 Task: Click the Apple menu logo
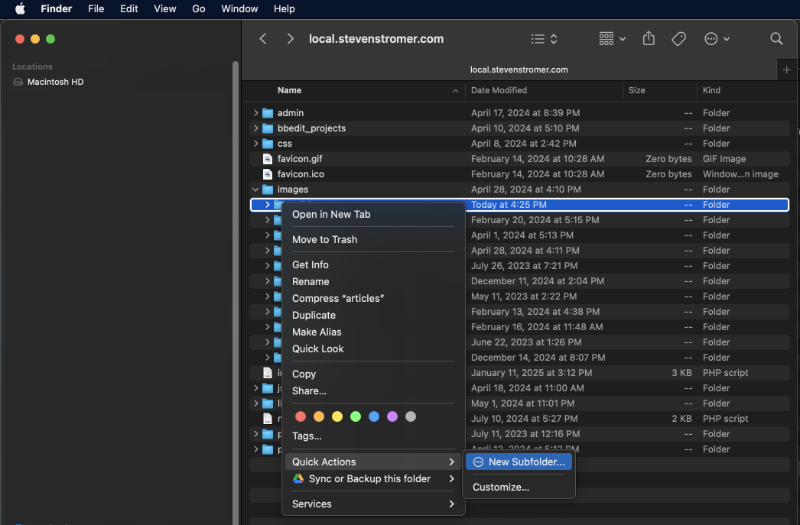click(19, 9)
